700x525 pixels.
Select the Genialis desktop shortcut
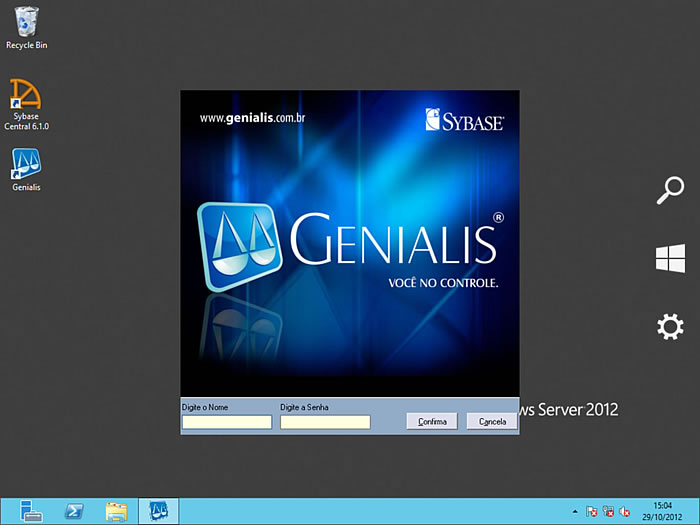pos(26,170)
